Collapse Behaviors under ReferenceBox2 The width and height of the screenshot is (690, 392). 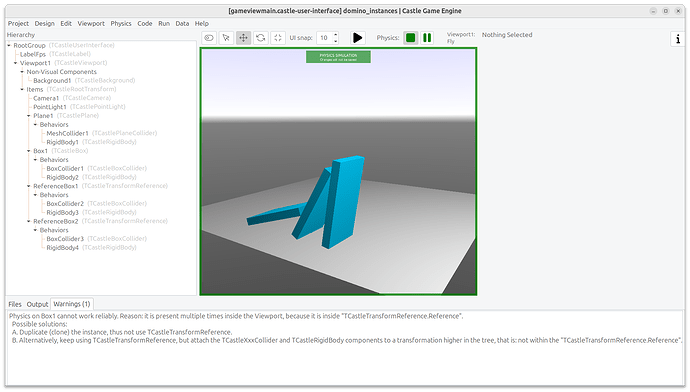tap(35, 230)
